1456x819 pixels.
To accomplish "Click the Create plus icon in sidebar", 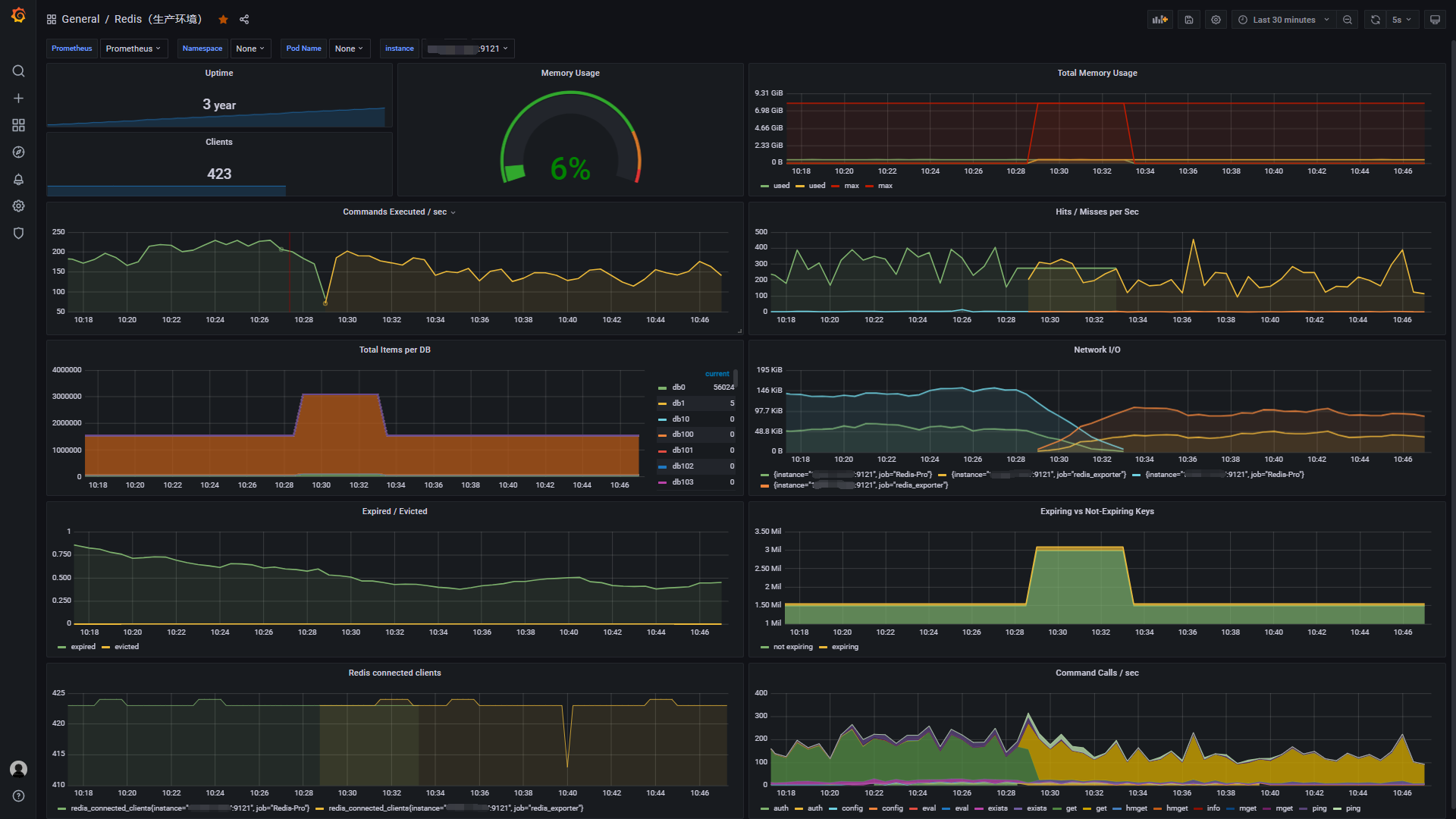I will 18,99.
